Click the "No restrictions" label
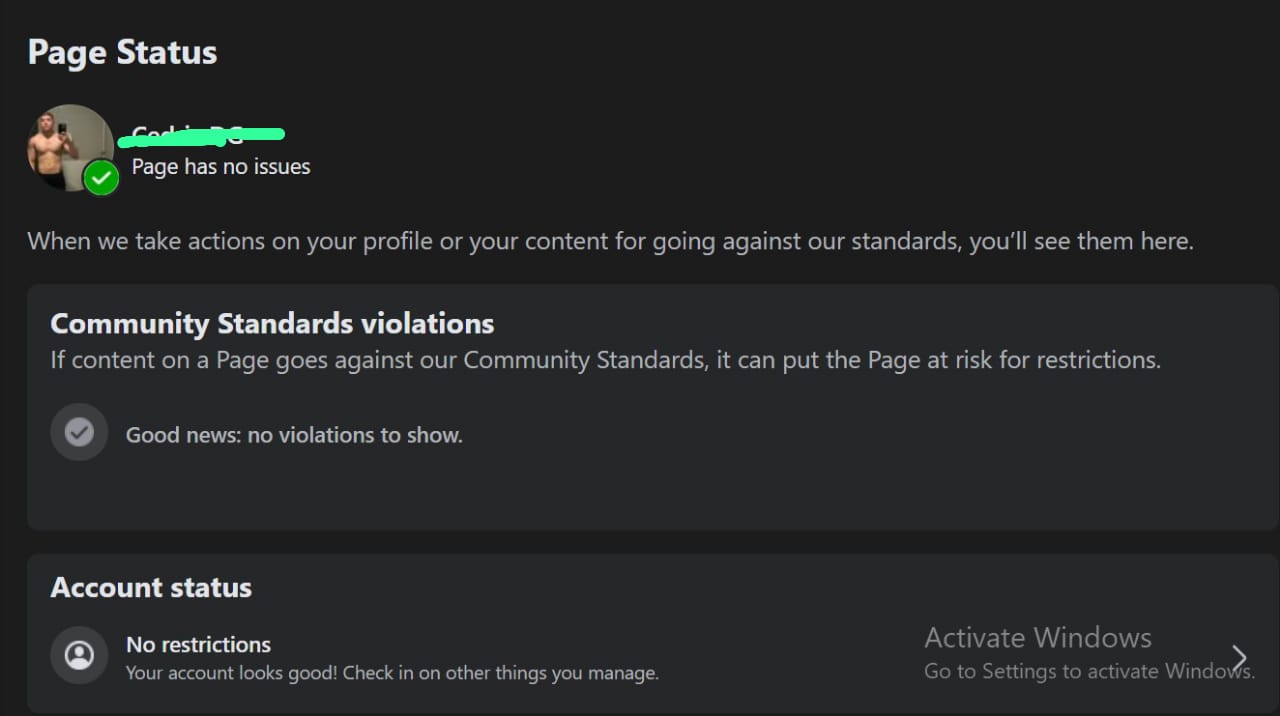The image size is (1280, 716). 198,644
